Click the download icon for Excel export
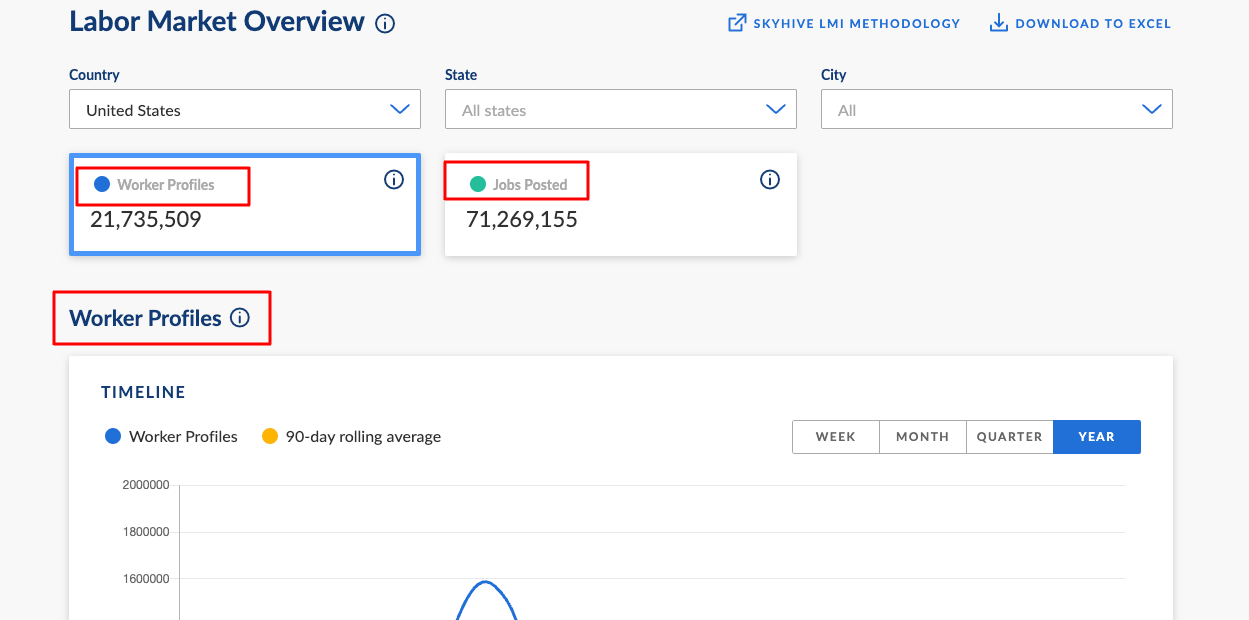 998,23
